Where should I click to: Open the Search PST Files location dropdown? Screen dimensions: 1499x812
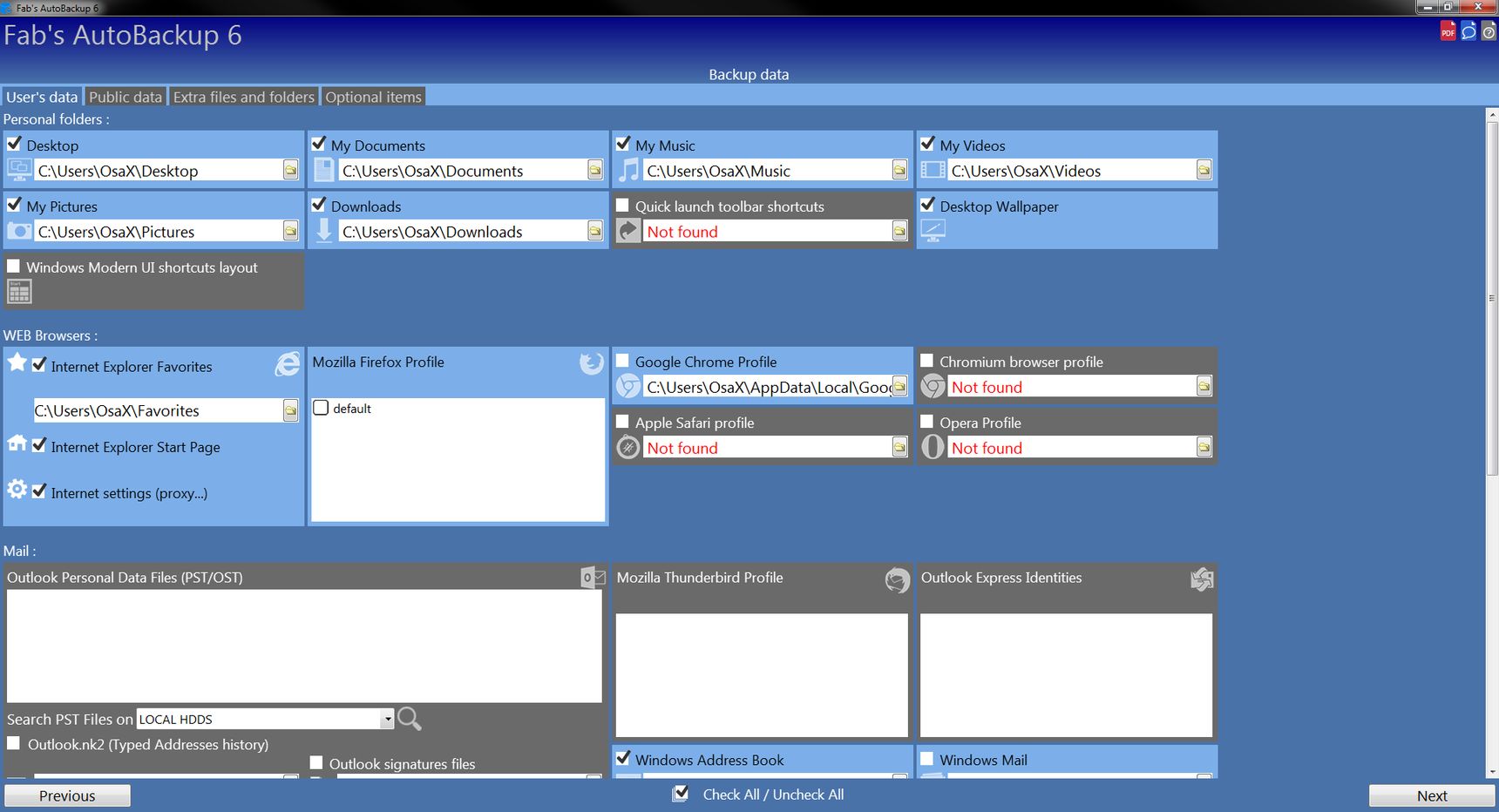(387, 719)
